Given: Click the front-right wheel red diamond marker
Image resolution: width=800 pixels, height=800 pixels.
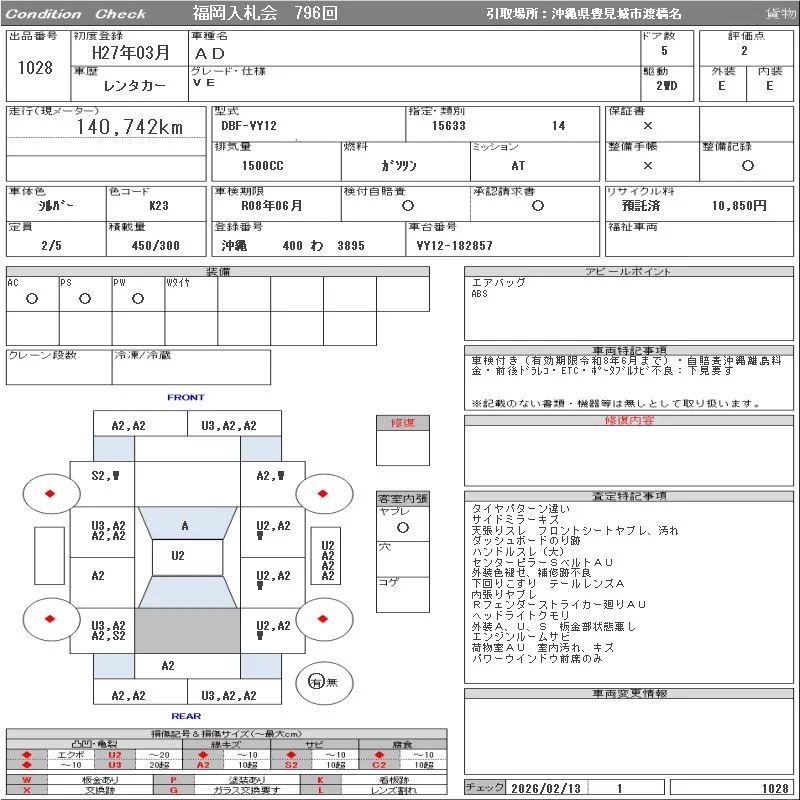Looking at the screenshot, I should pos(324,493).
